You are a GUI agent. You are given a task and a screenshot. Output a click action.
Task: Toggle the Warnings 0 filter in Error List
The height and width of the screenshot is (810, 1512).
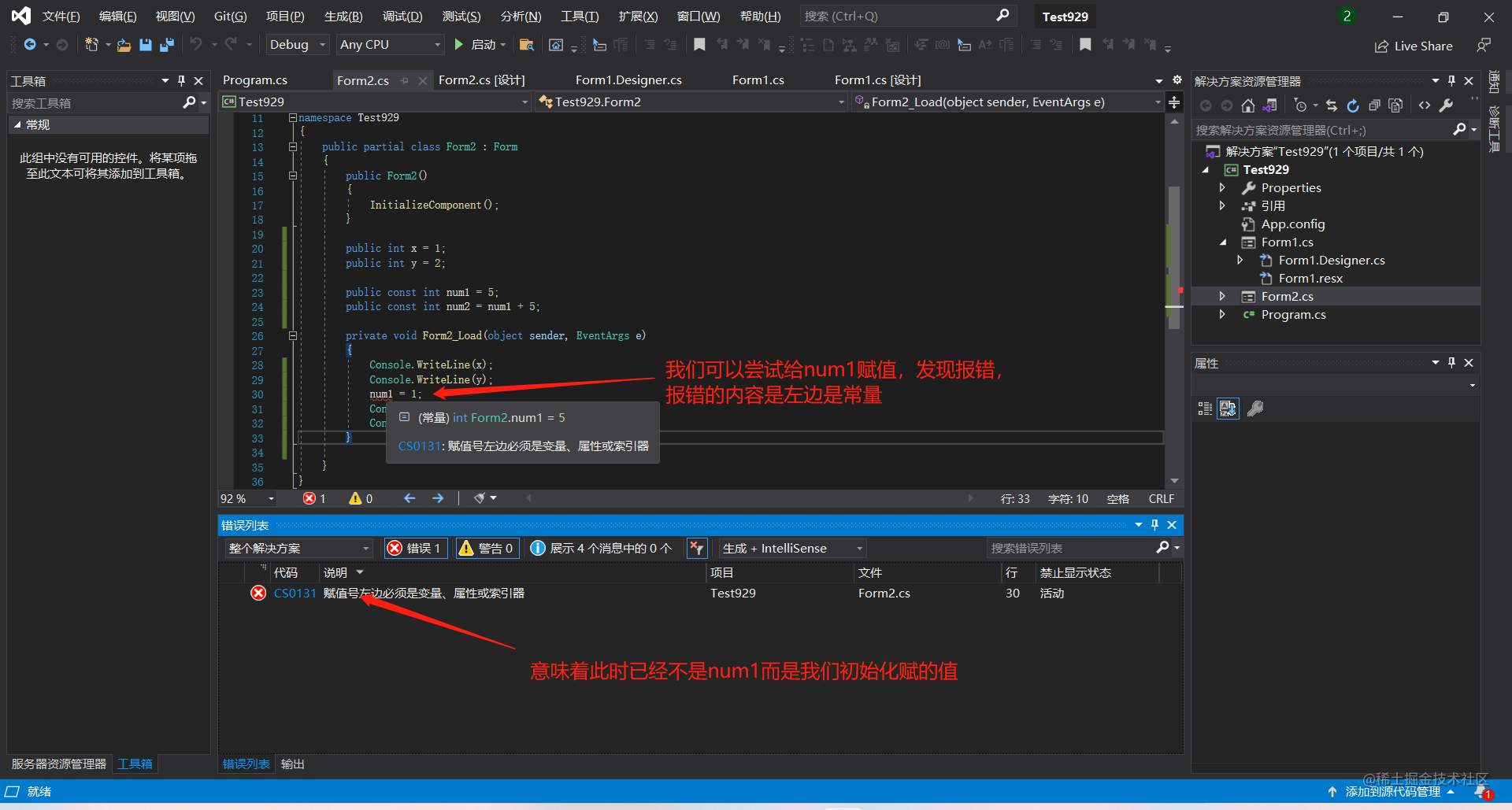487,548
